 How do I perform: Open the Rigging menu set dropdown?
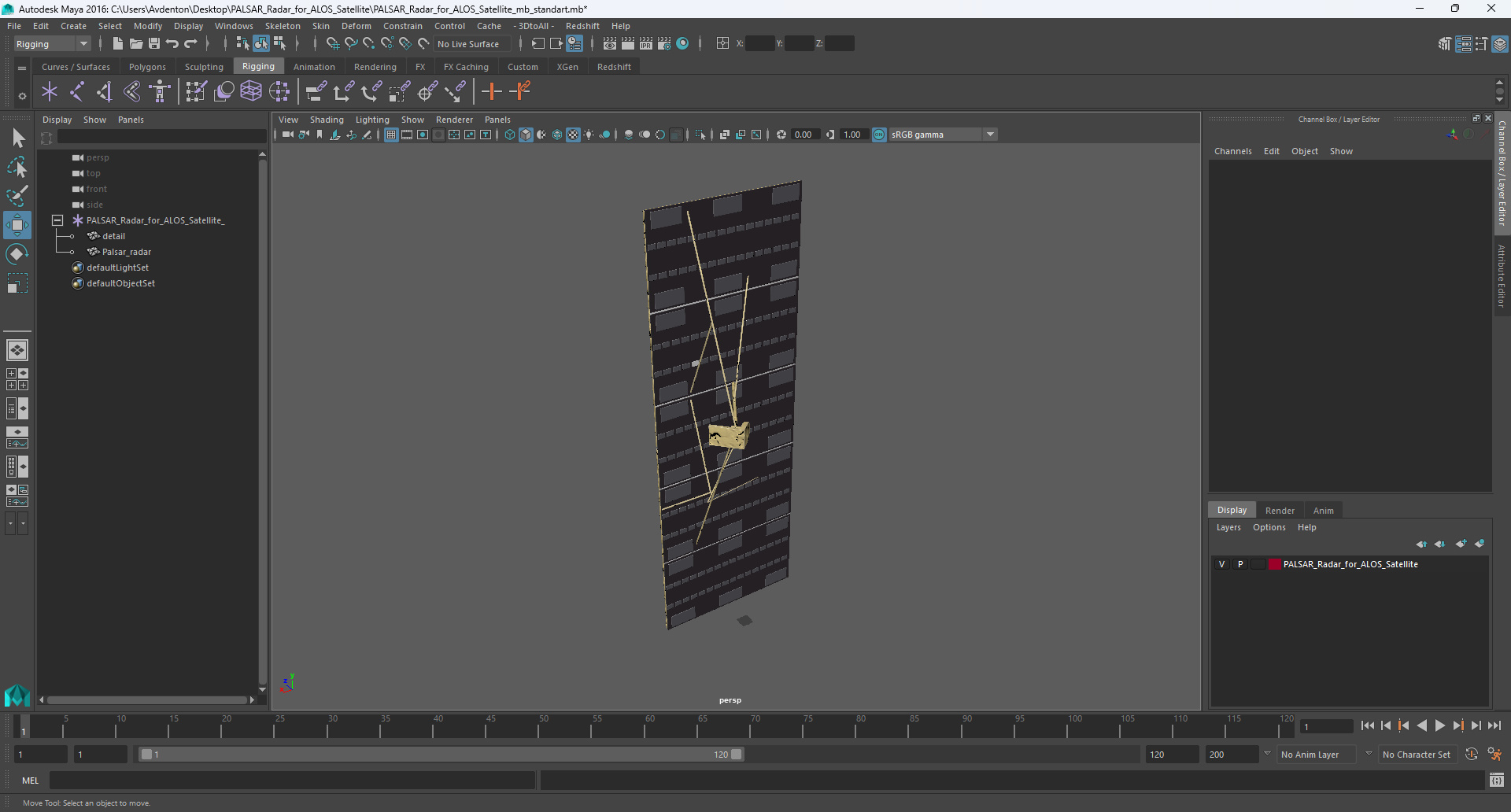coord(52,44)
